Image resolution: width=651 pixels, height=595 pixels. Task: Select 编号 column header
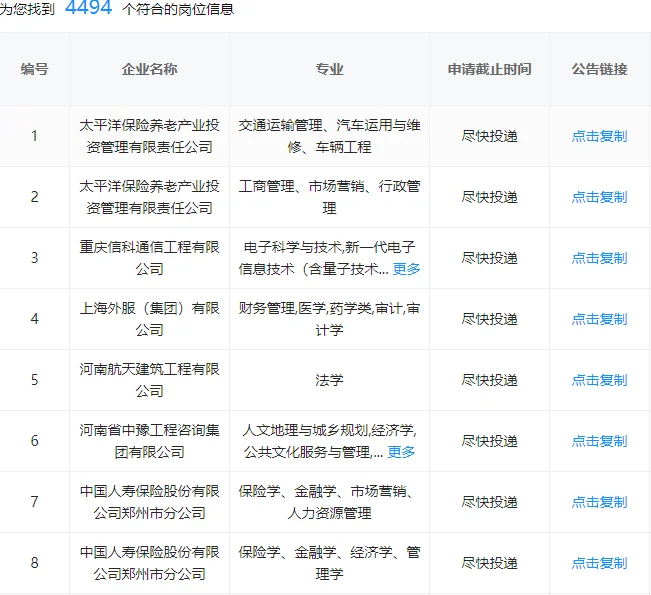click(x=34, y=69)
